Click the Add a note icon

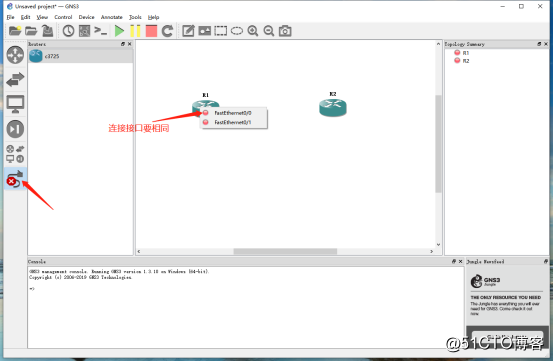pos(188,31)
